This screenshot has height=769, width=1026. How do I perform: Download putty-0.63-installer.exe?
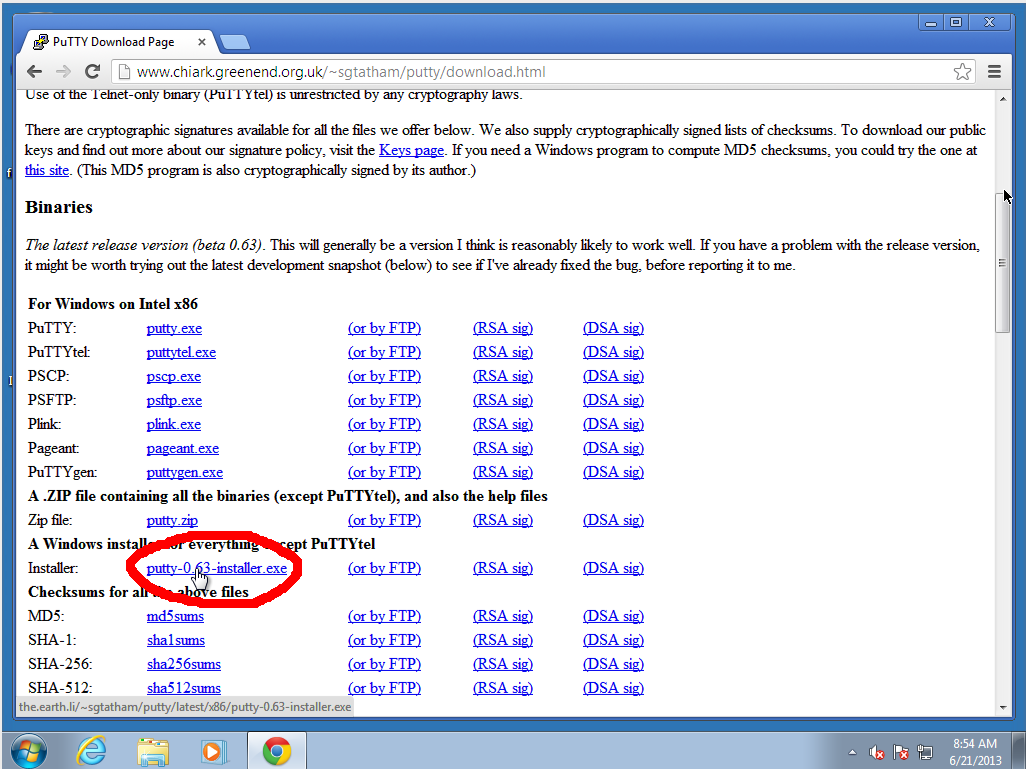(x=216, y=568)
